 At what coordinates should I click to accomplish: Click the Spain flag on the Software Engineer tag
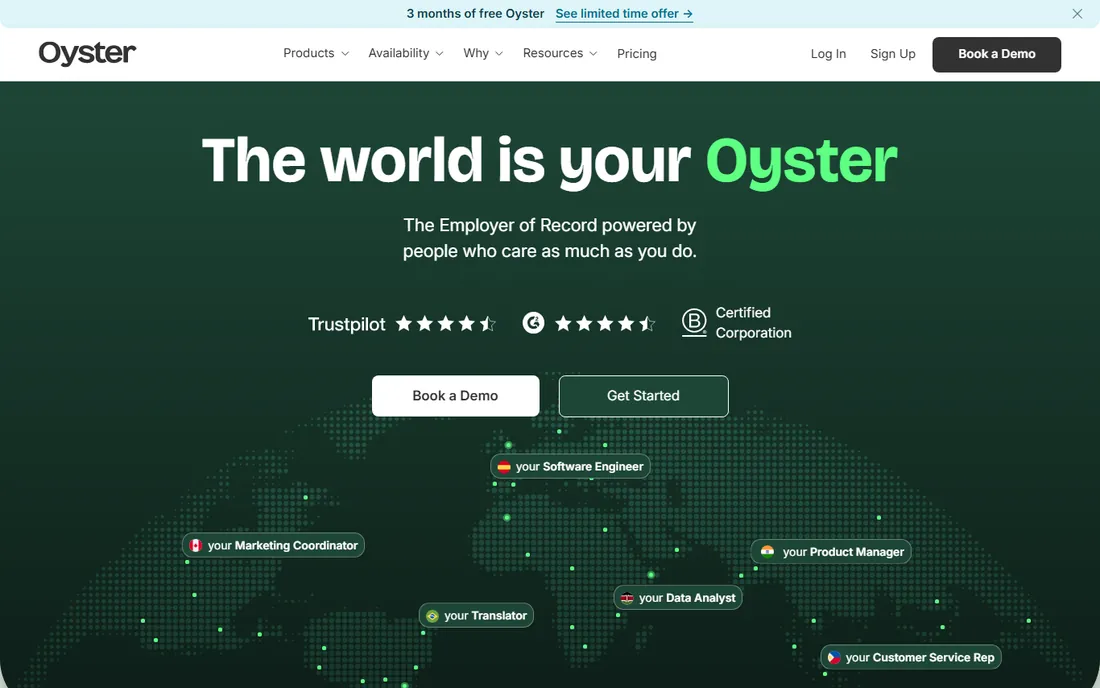point(504,466)
